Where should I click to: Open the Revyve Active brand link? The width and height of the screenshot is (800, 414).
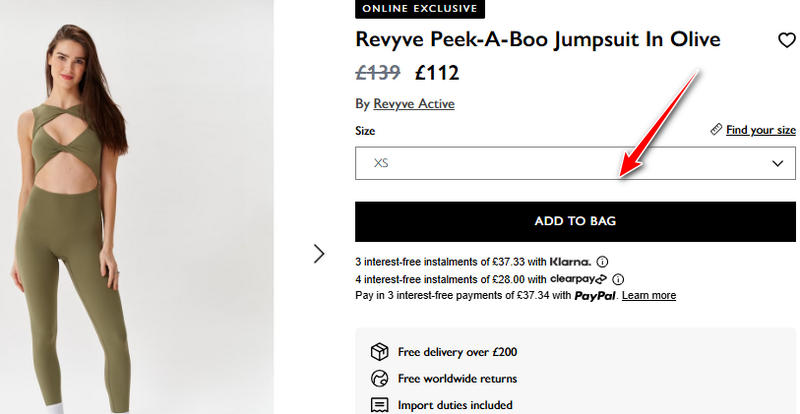(413, 104)
